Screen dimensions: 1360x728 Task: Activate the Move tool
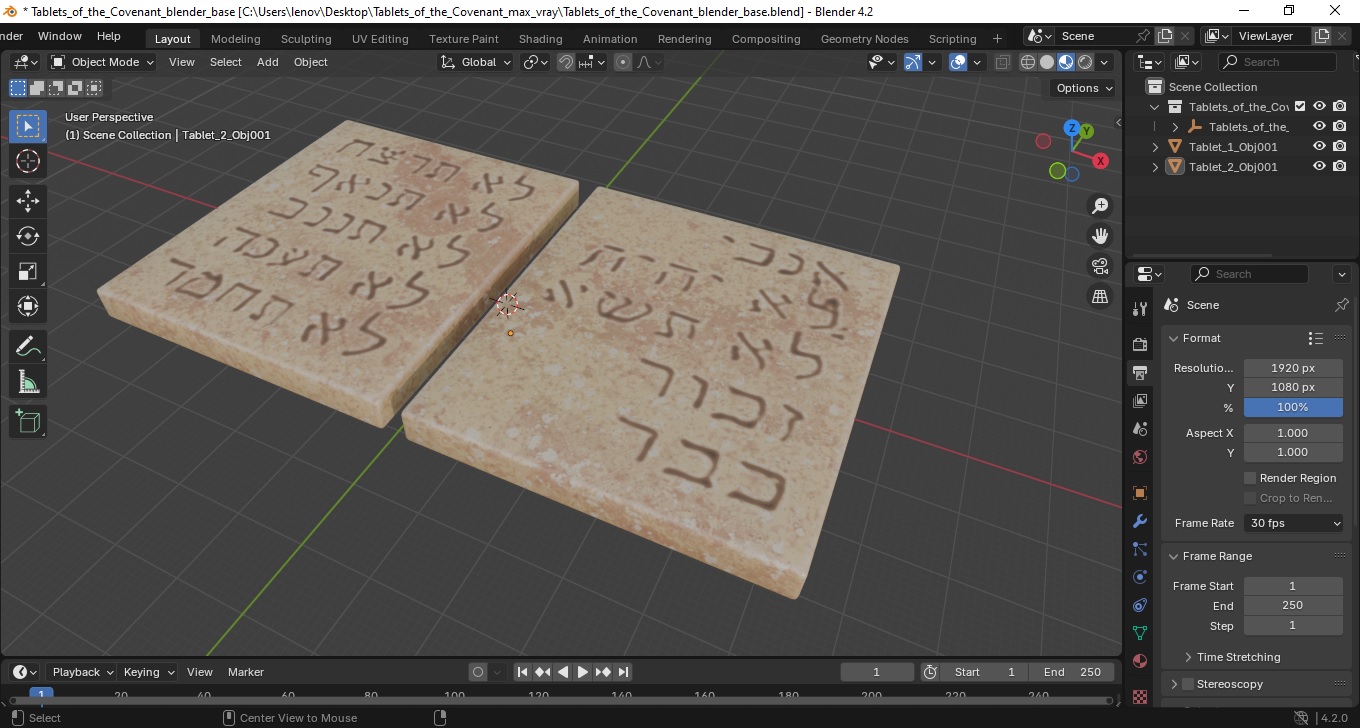click(28, 201)
